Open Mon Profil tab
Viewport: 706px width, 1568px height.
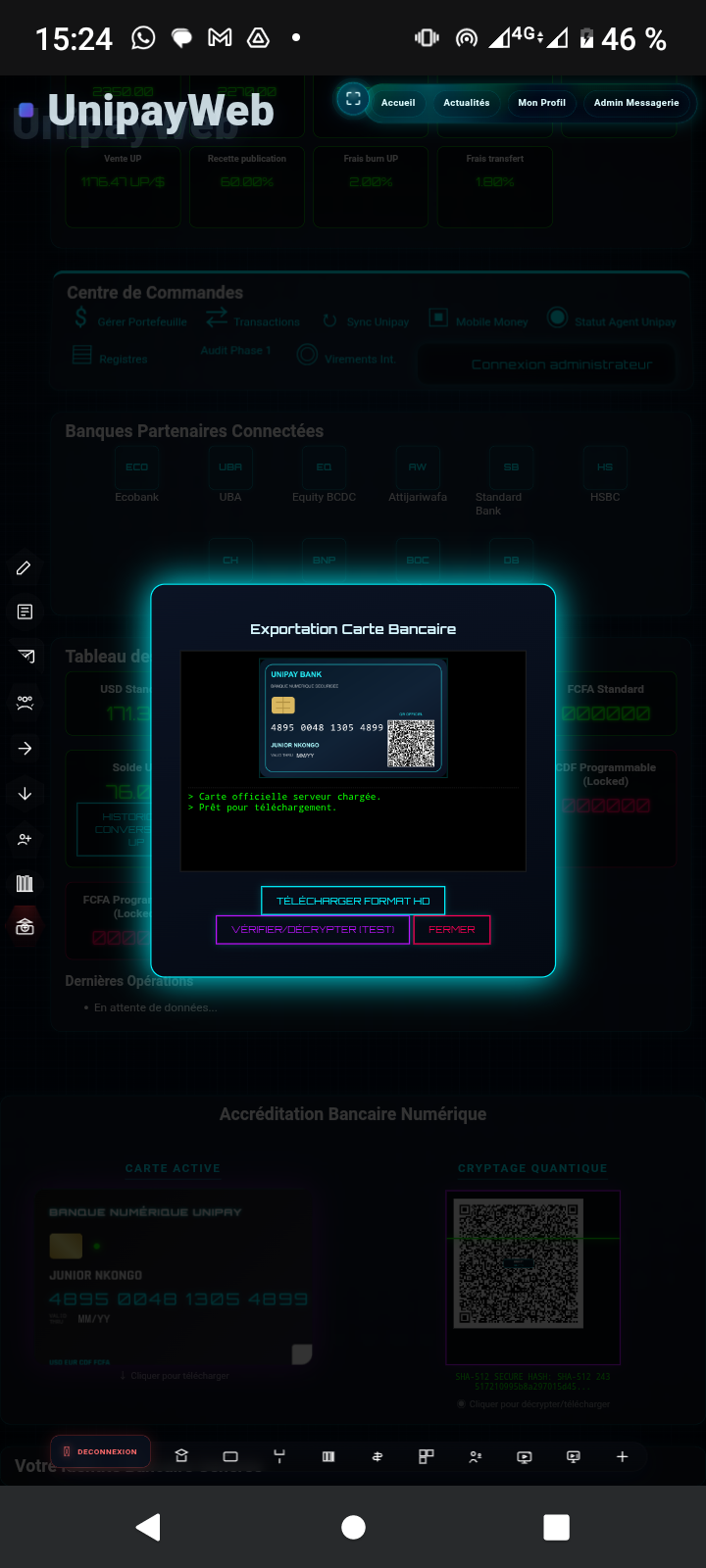point(541,102)
